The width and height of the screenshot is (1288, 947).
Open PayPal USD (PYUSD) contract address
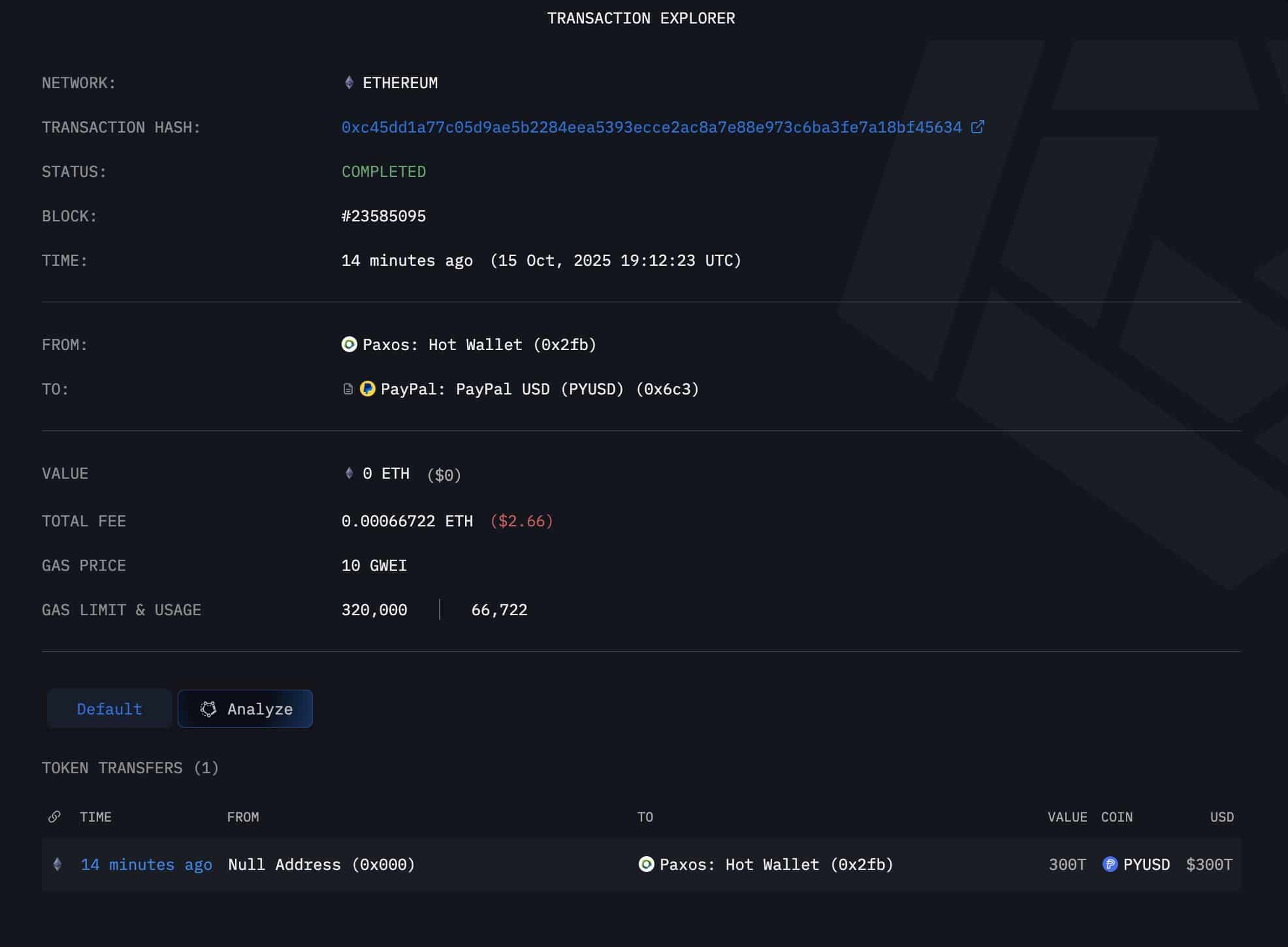[x=539, y=389]
